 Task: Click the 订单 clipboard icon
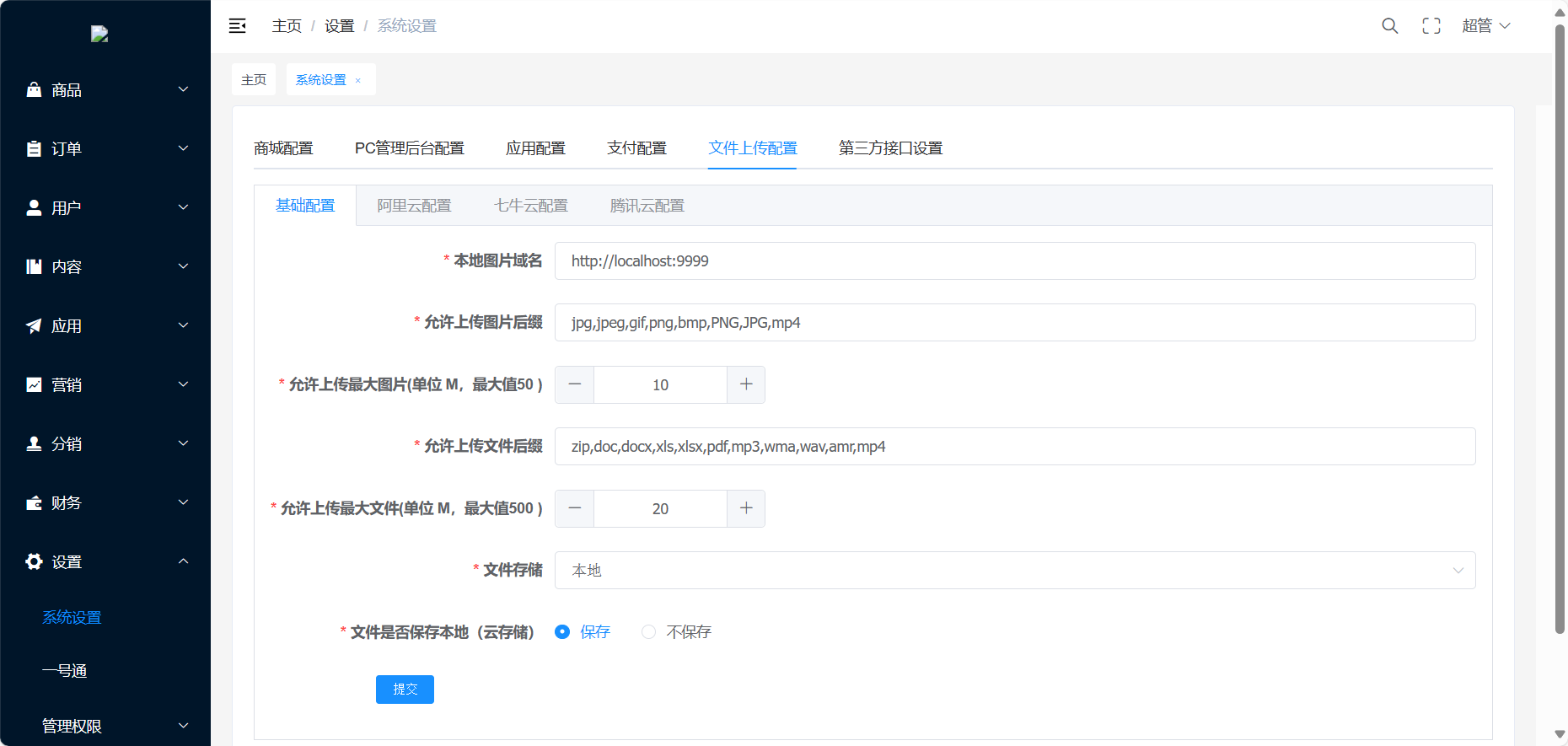pos(34,148)
